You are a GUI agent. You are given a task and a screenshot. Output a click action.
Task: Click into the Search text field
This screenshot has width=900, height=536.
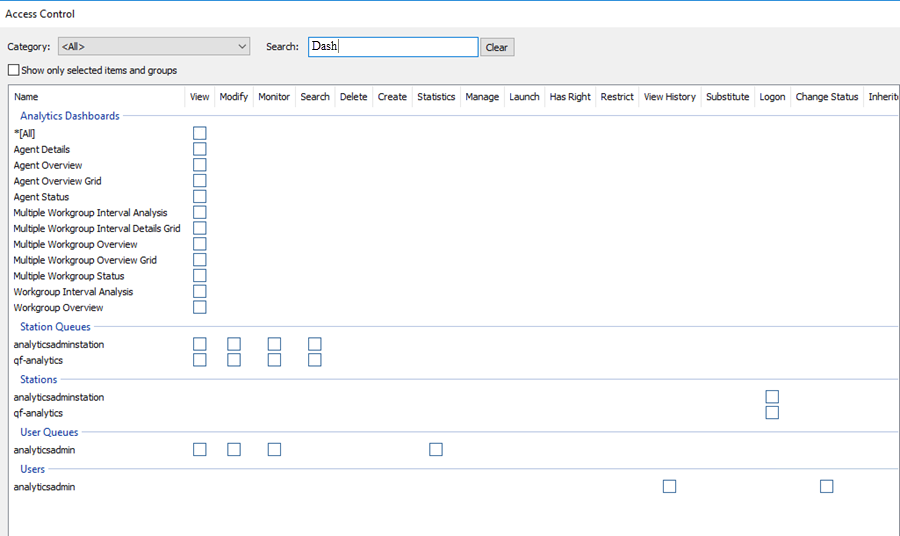[392, 47]
